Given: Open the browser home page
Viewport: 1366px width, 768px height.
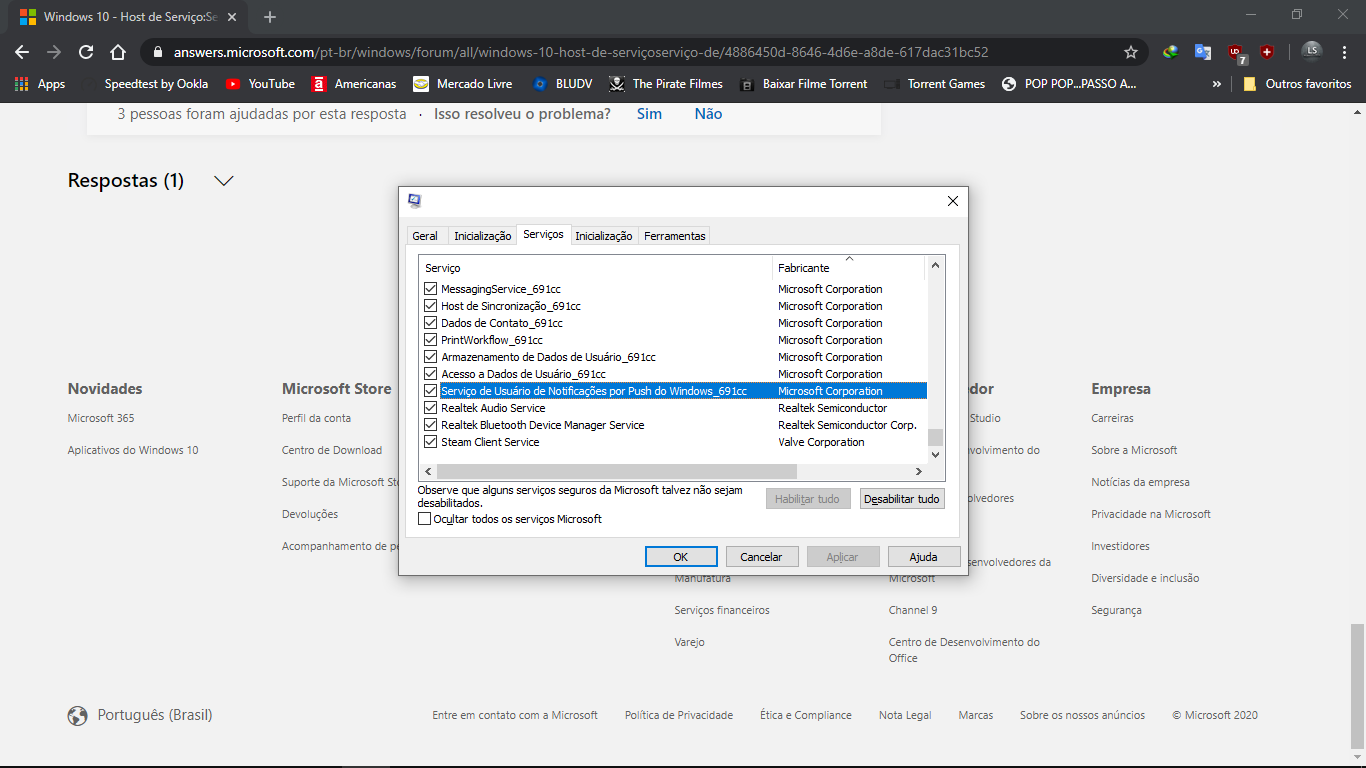Looking at the screenshot, I should point(118,52).
